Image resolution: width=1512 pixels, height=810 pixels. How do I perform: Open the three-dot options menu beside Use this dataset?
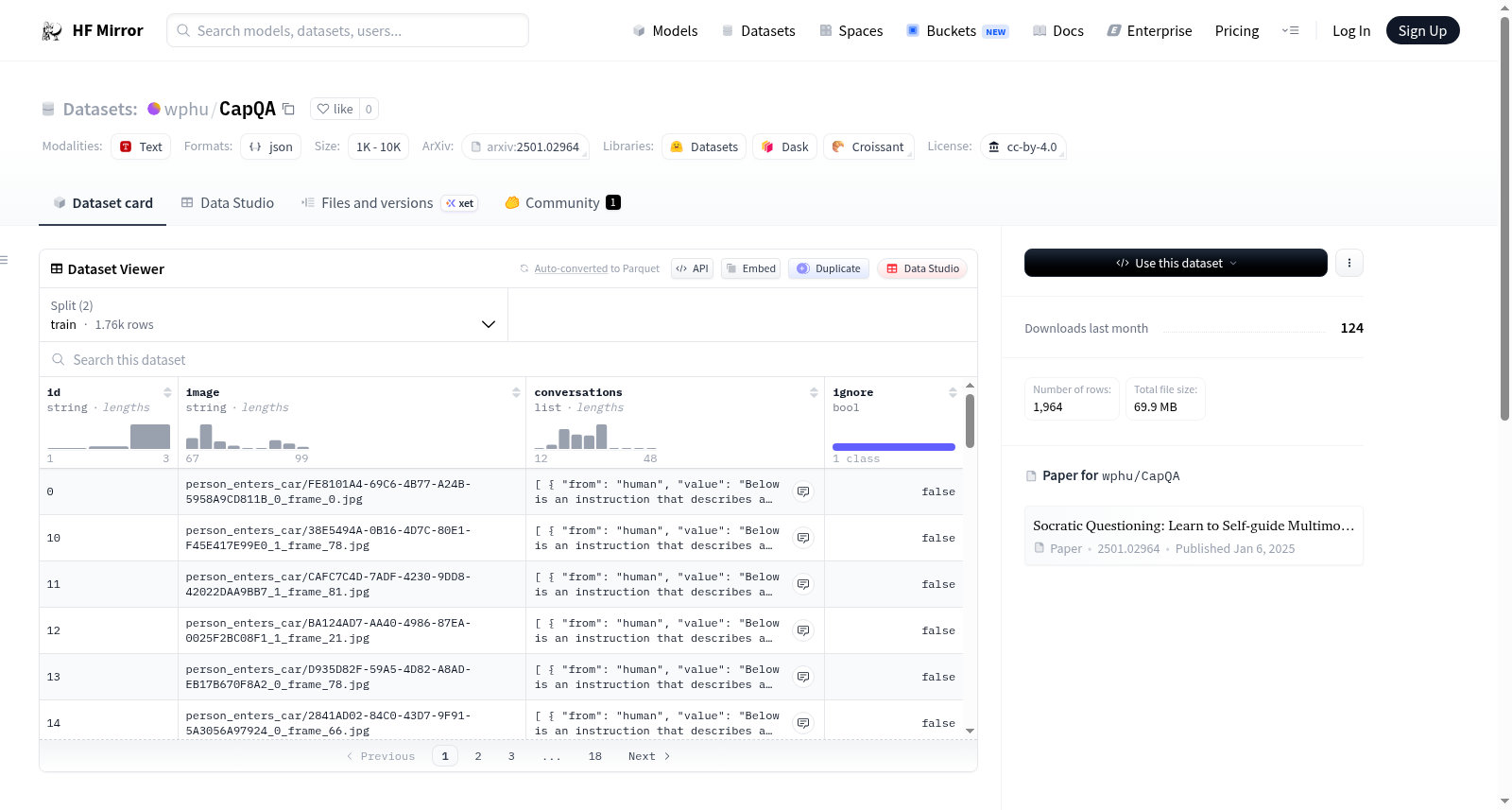click(x=1349, y=263)
